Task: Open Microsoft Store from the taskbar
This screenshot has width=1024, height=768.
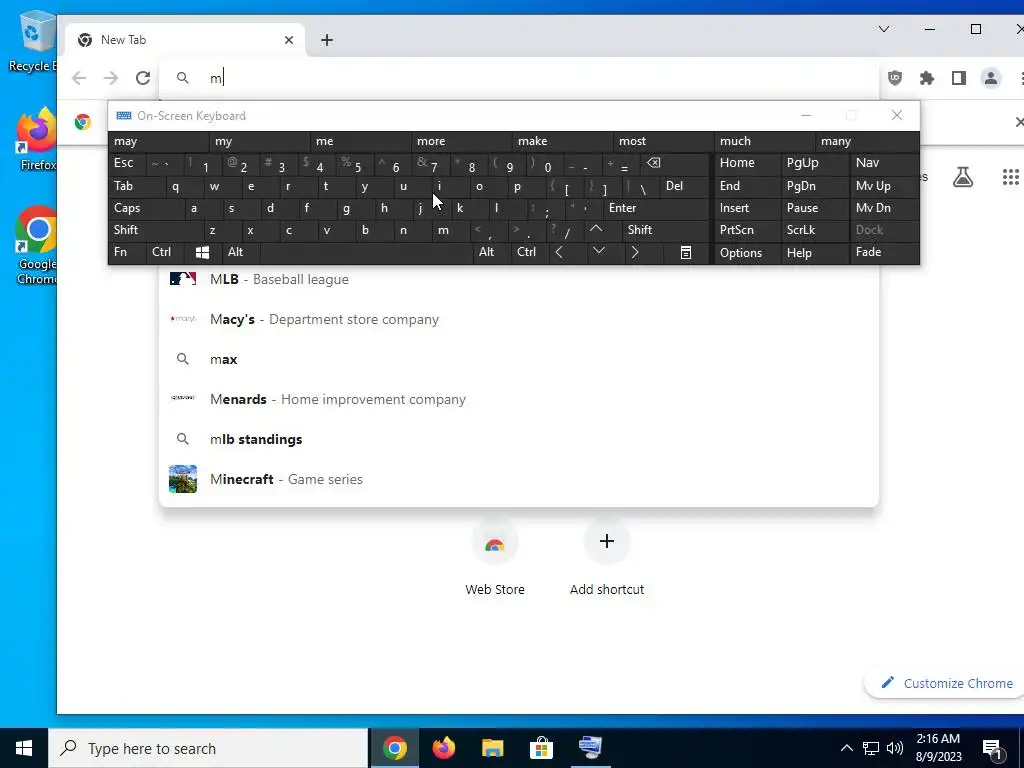Action: pos(541,748)
